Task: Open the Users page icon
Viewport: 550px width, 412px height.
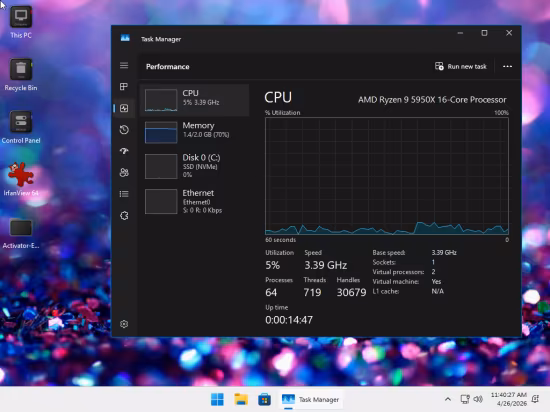Action: pyautogui.click(x=124, y=173)
